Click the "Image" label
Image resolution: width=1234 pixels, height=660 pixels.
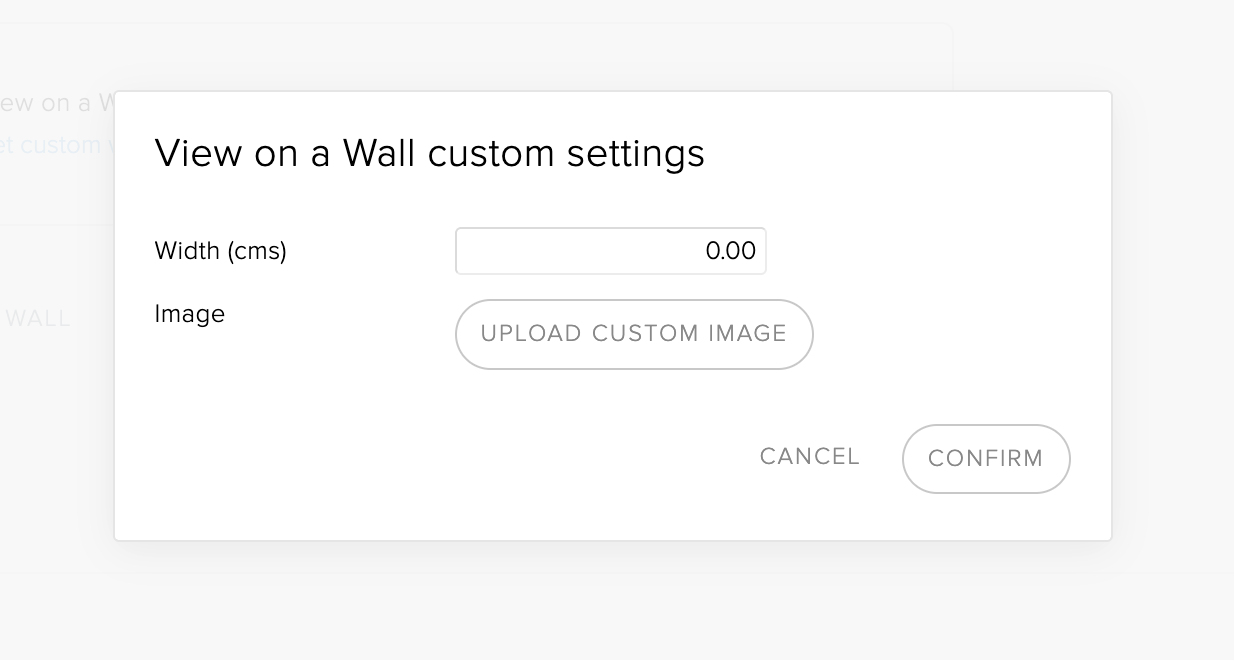point(190,315)
